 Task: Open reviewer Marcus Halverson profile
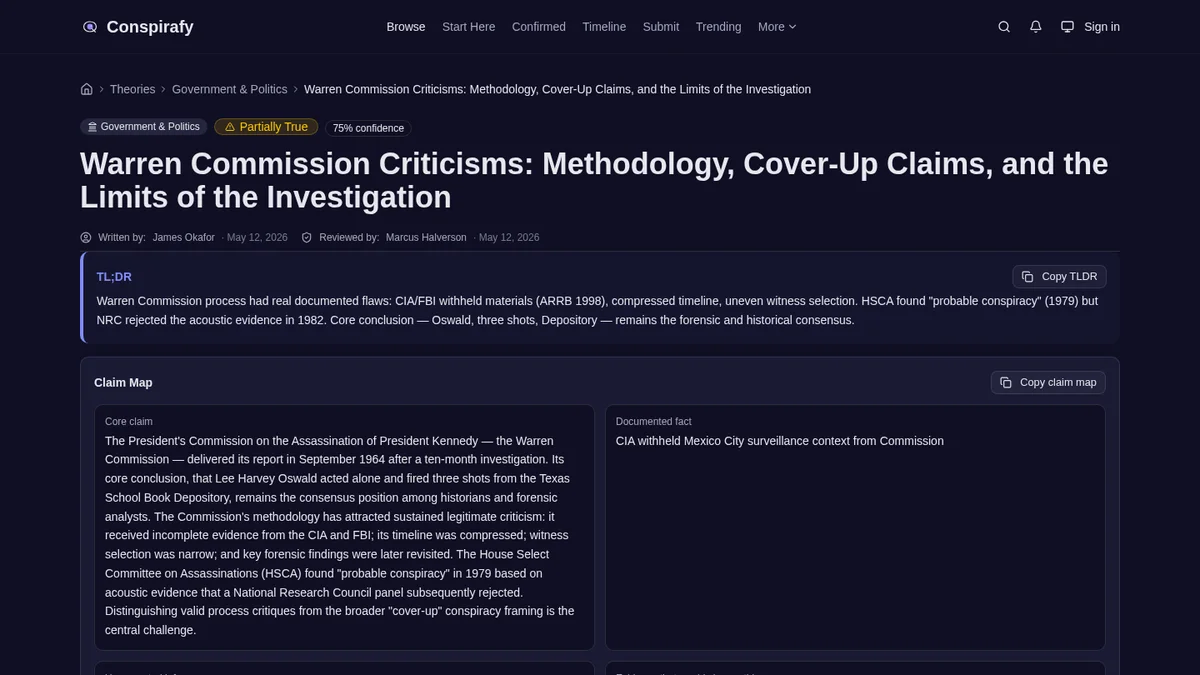click(x=426, y=238)
